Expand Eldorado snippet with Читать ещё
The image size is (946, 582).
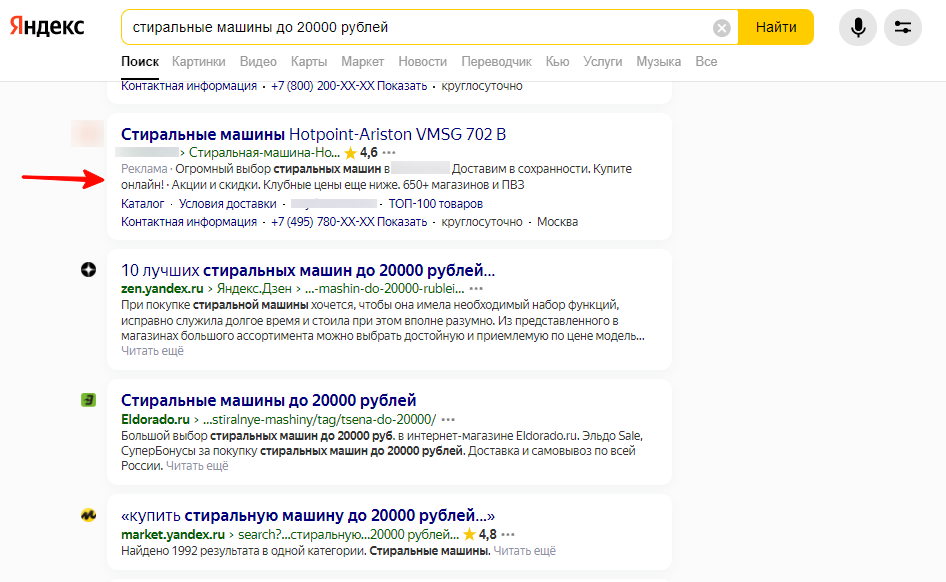point(197,466)
